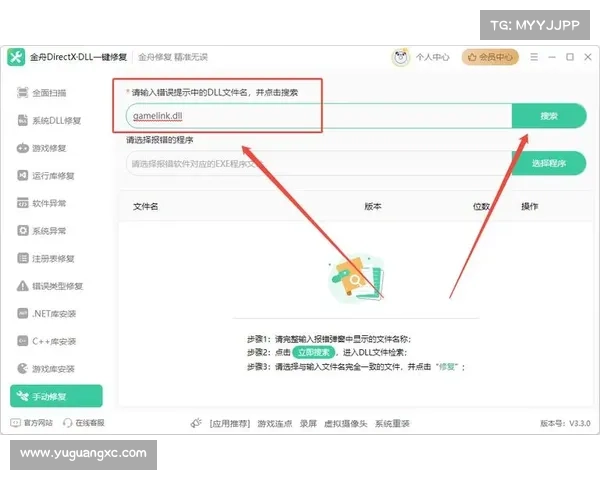Click the 录屏 recommended app link
The width and height of the screenshot is (600, 480).
308,423
